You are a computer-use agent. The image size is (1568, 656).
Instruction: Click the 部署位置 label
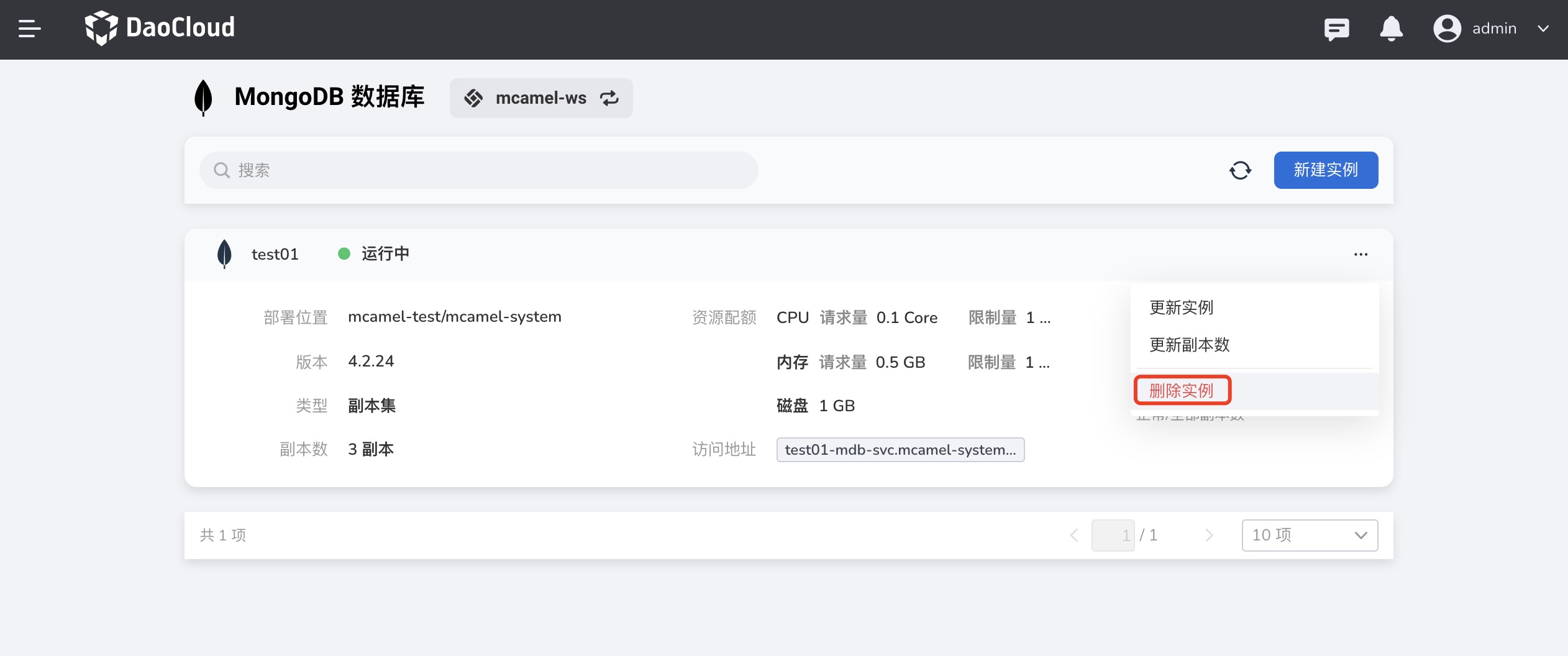[x=295, y=317]
